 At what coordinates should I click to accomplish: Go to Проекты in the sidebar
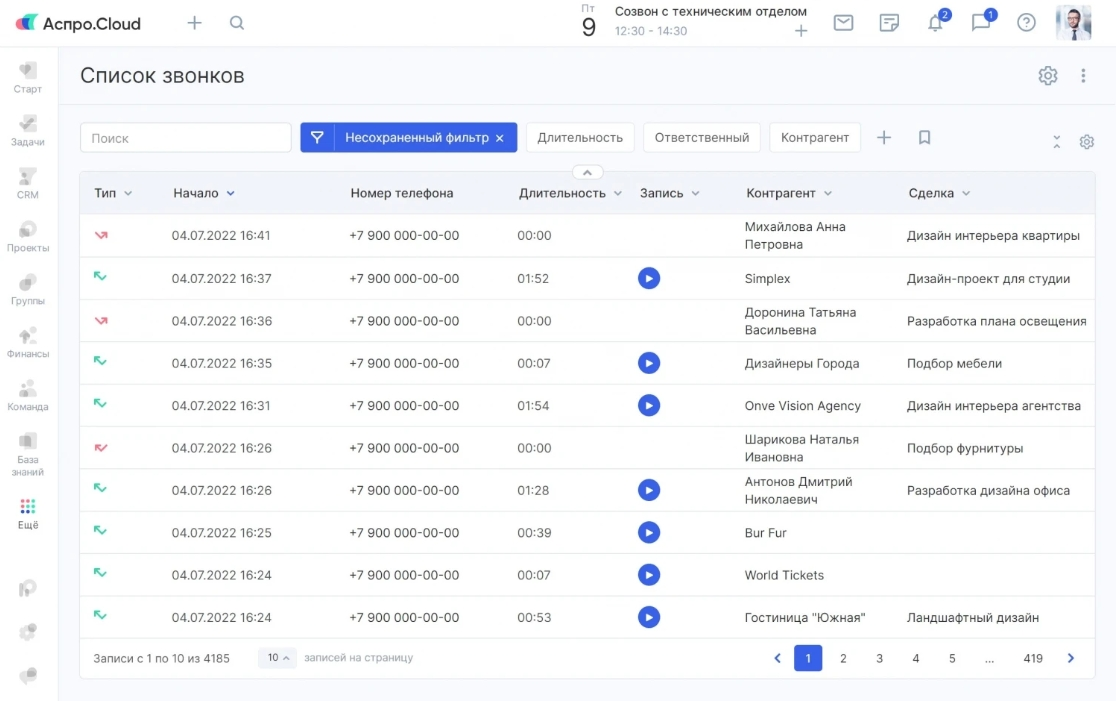coord(28,236)
